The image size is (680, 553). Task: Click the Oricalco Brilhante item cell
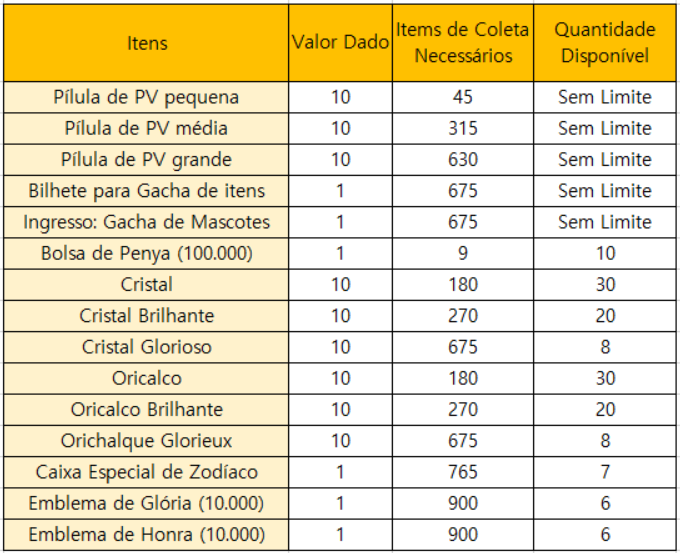pyautogui.click(x=147, y=410)
